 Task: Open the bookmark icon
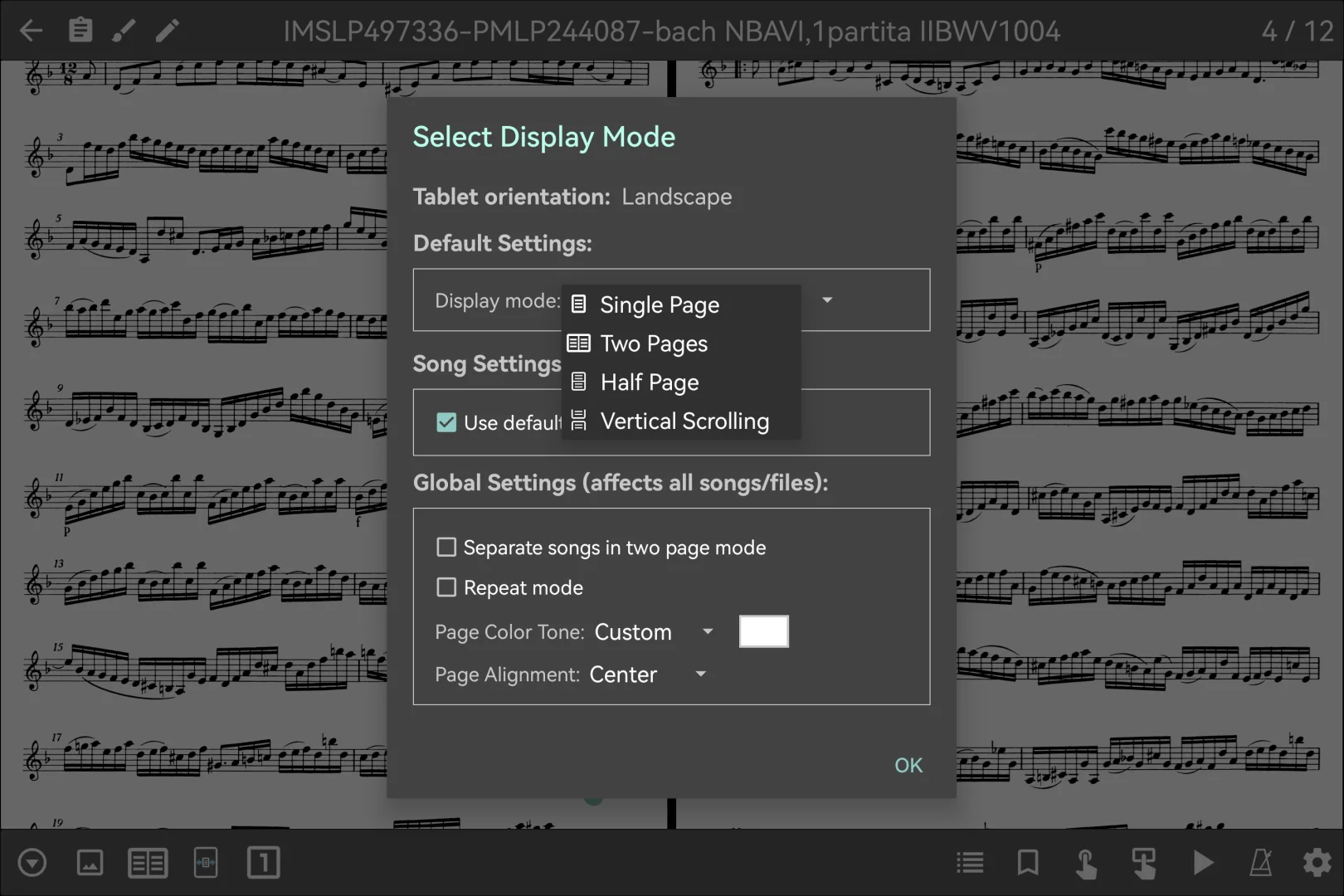coord(1028,863)
